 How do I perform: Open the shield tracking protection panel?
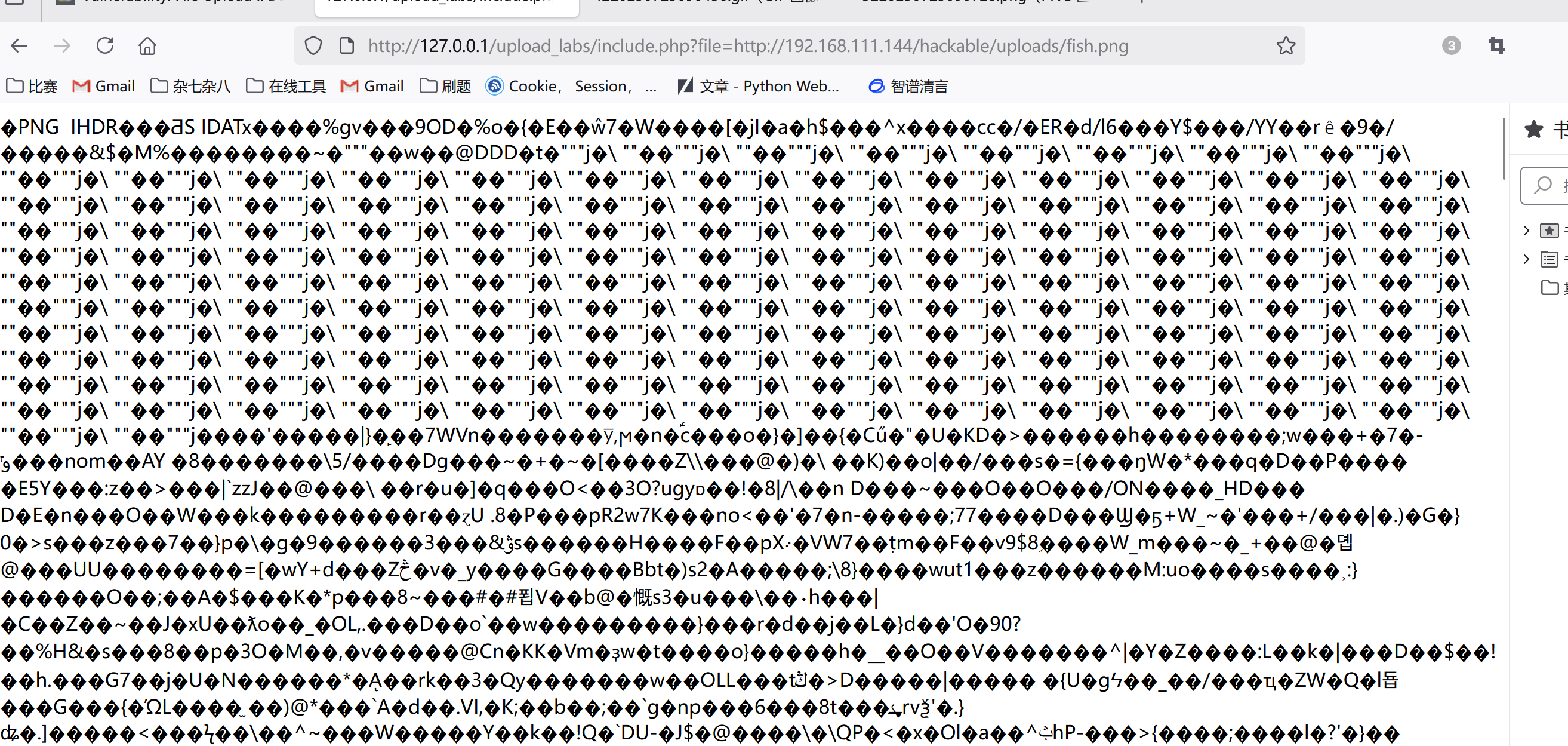tap(313, 45)
